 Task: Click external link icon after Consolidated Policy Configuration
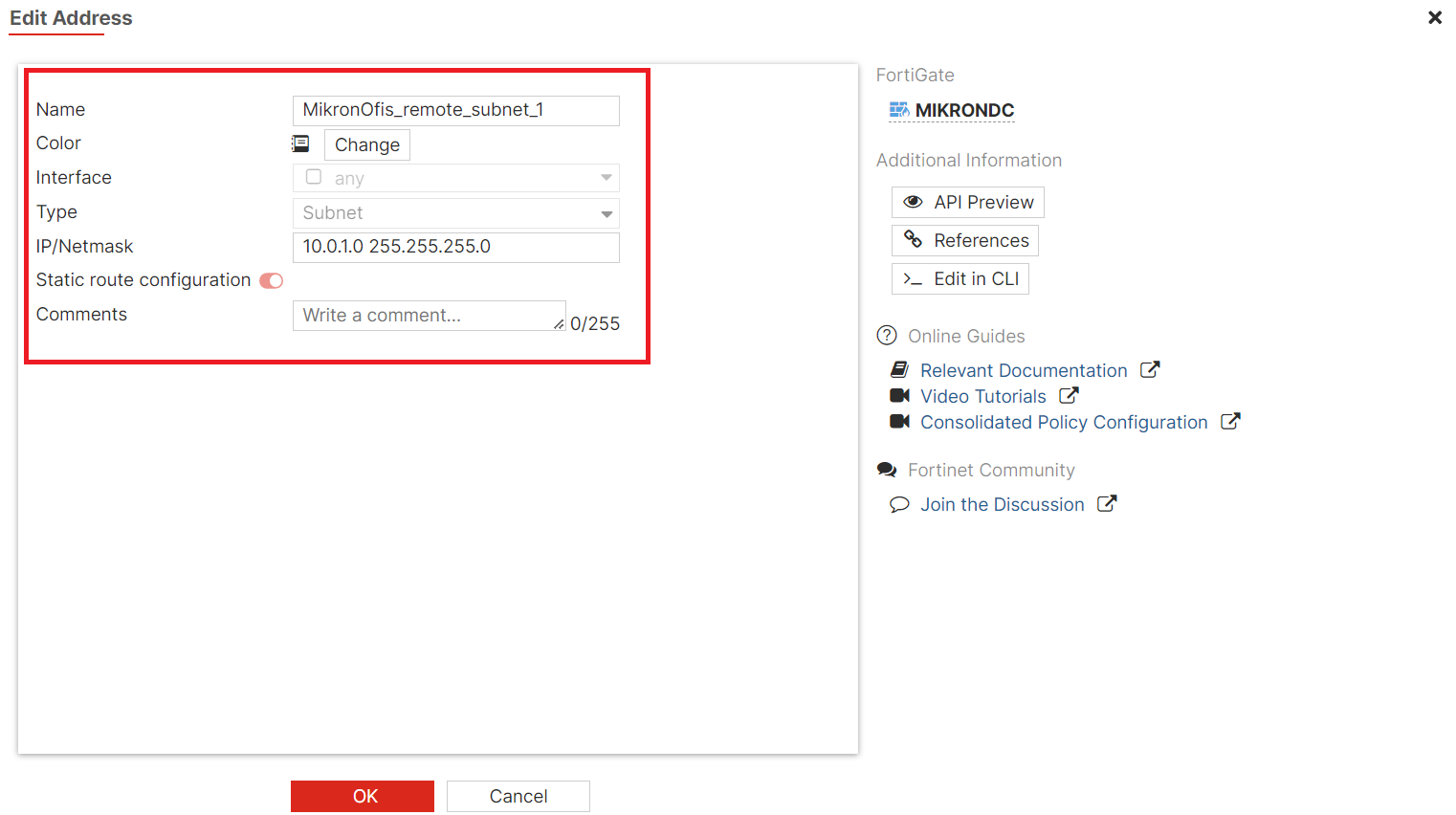pos(1230,421)
